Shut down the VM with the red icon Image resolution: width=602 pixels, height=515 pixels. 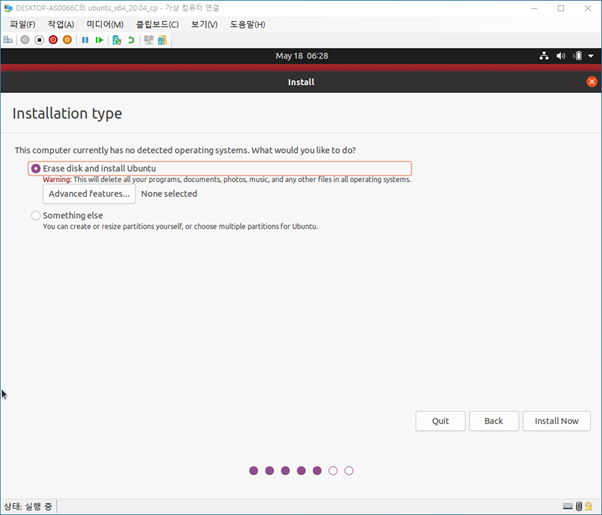click(x=53, y=40)
